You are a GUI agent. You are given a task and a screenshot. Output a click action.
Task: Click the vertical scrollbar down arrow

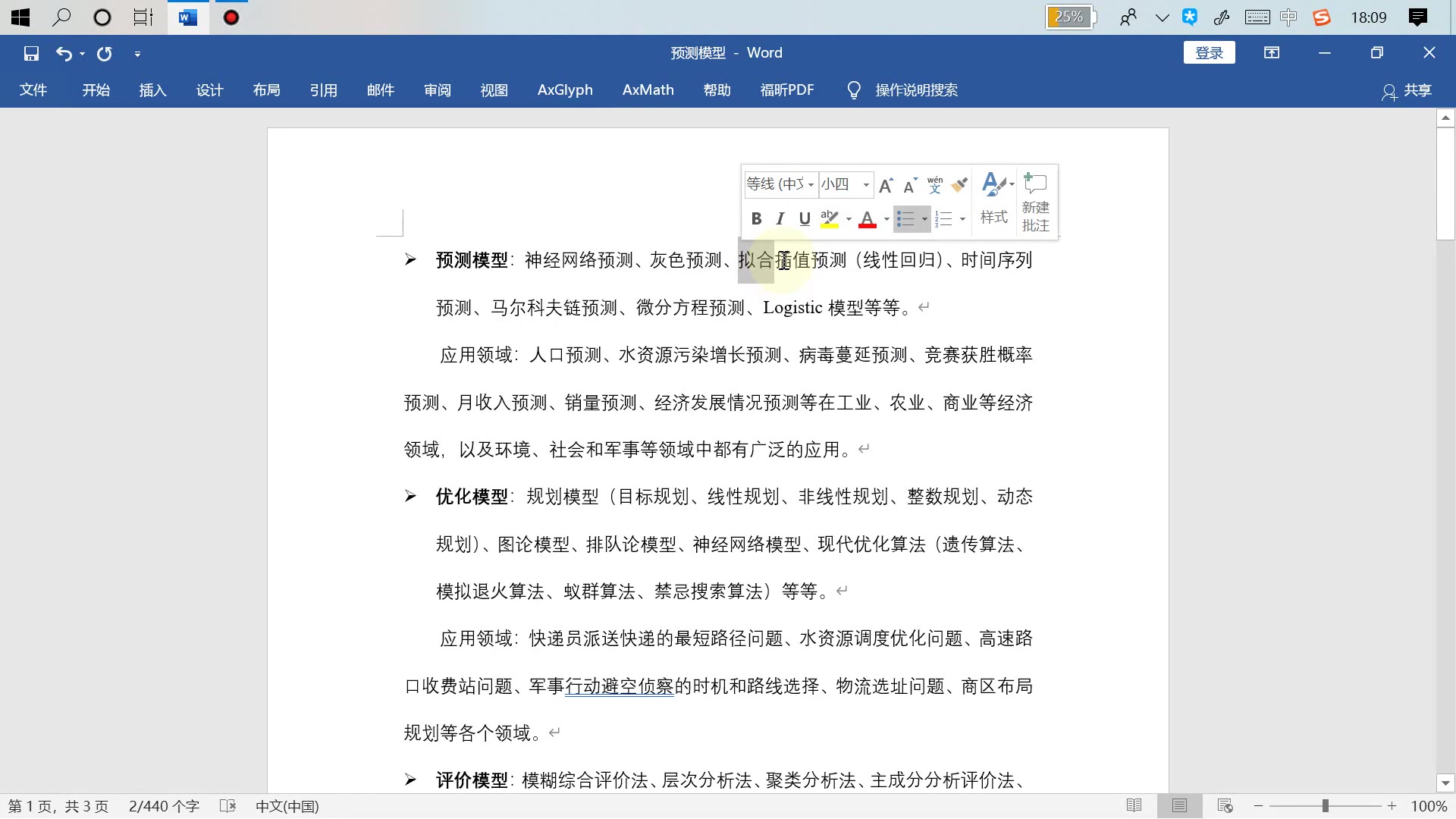[x=1445, y=783]
